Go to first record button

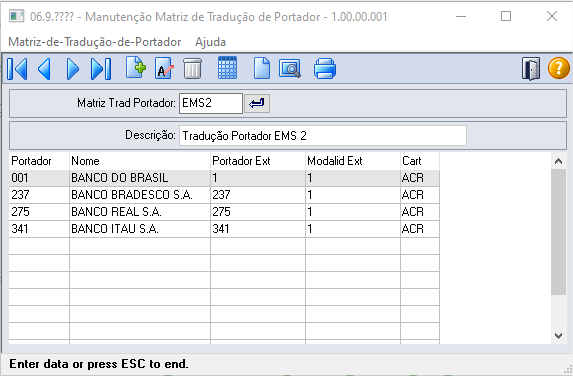pyautogui.click(x=17, y=68)
